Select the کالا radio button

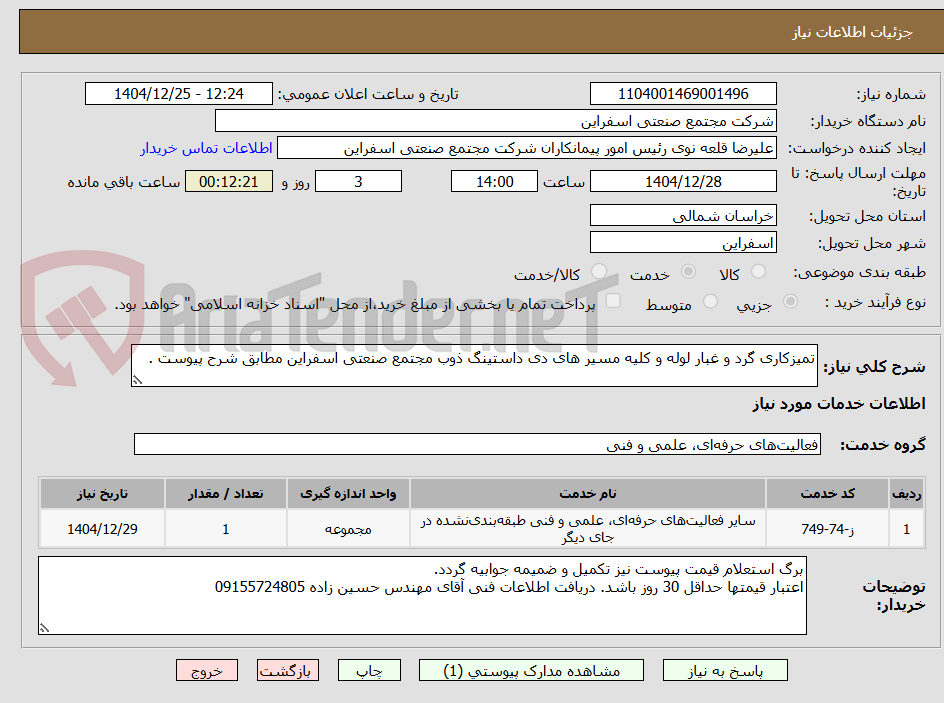click(759, 271)
